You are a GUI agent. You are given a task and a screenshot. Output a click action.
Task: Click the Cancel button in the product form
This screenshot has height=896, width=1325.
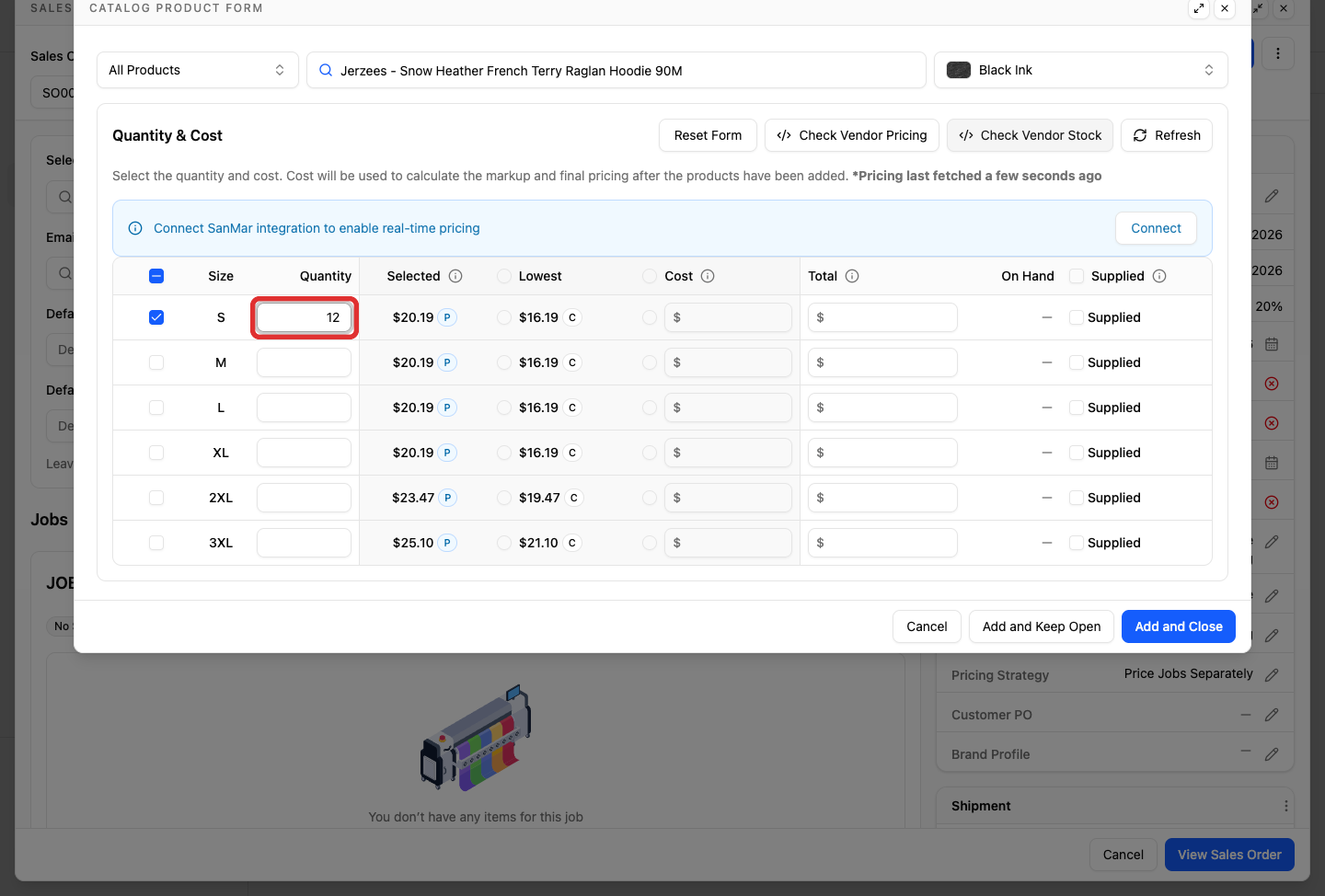click(x=927, y=626)
